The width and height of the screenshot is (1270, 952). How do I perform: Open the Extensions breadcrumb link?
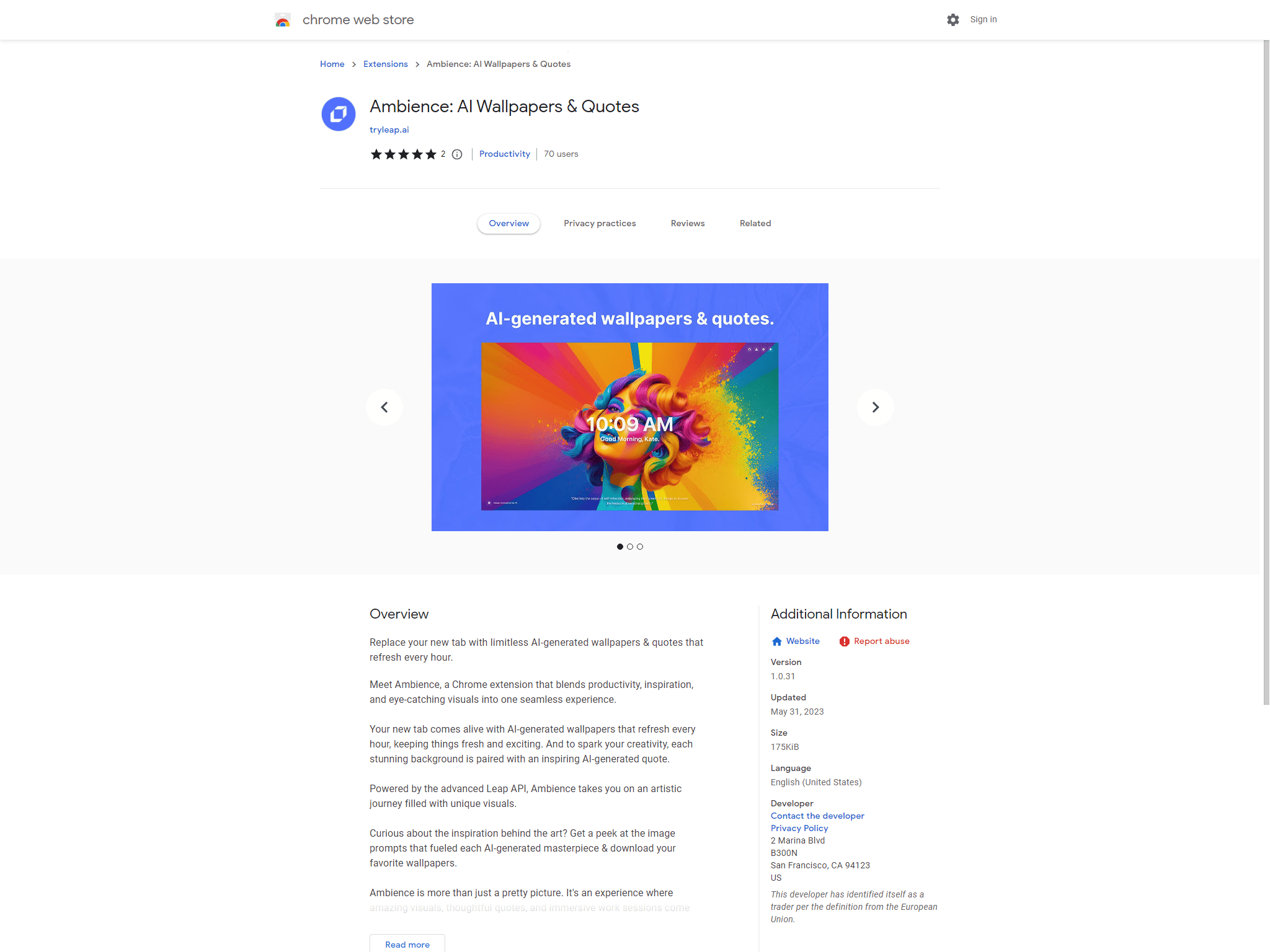coord(386,64)
